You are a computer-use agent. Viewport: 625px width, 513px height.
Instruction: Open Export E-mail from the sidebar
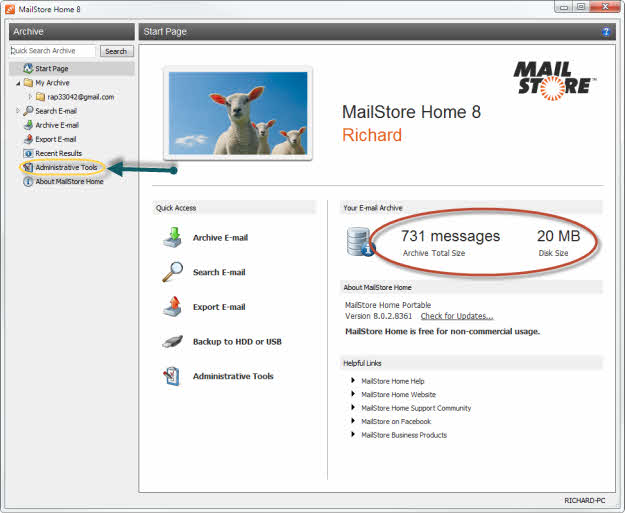pyautogui.click(x=55, y=139)
